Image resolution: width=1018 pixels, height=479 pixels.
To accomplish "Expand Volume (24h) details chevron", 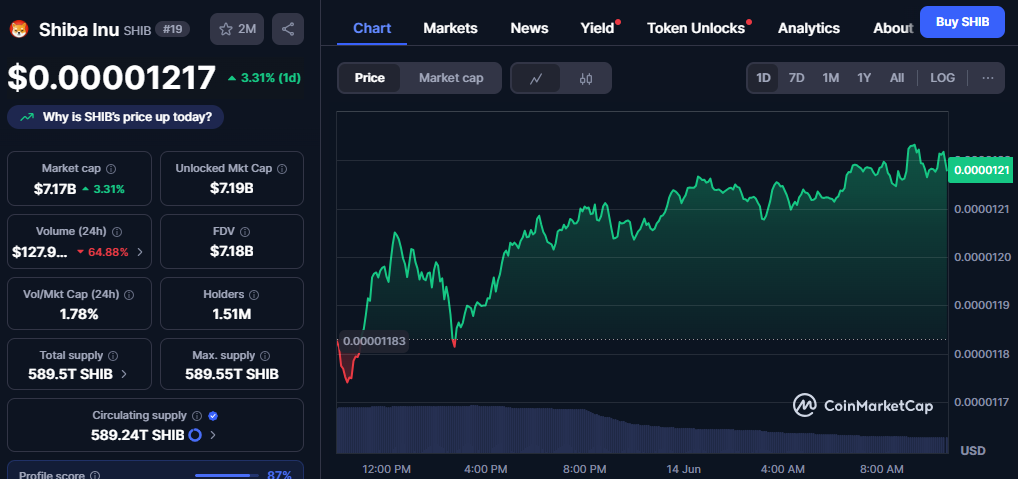I will pyautogui.click(x=140, y=252).
